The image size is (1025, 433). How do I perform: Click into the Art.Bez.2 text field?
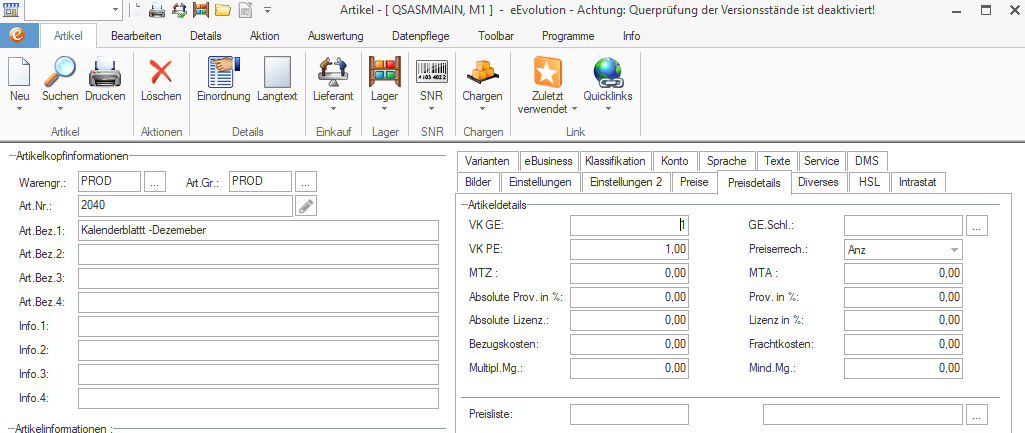click(x=259, y=253)
